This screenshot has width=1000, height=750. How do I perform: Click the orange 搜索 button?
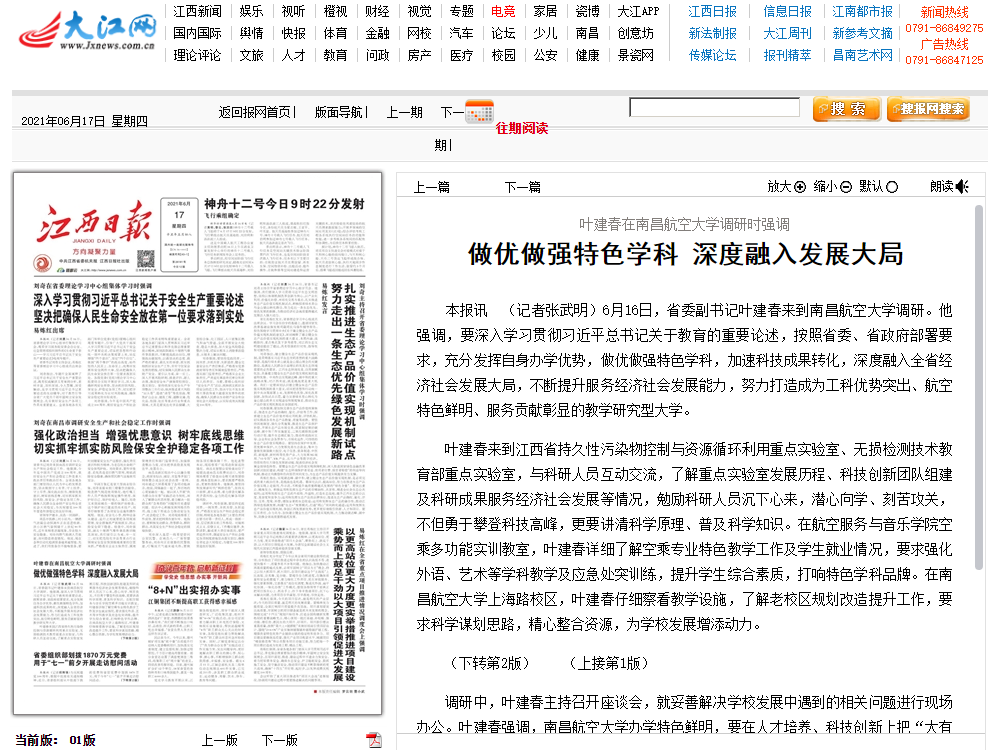[846, 109]
